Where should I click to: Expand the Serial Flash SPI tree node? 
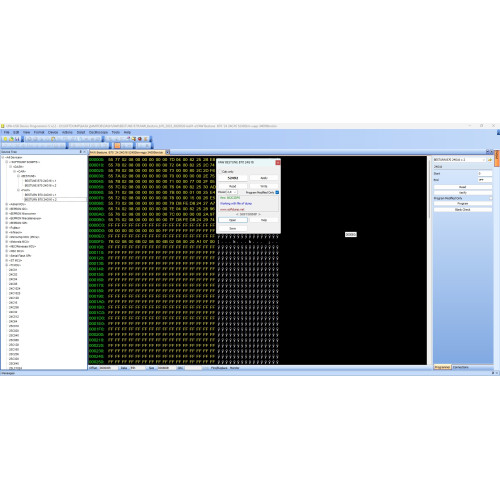coord(7,256)
